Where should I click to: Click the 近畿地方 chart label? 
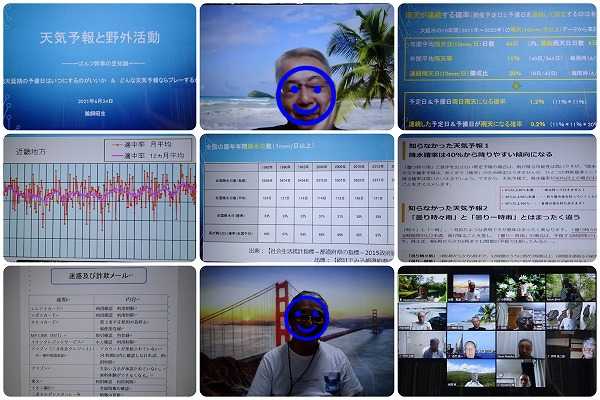(30, 152)
